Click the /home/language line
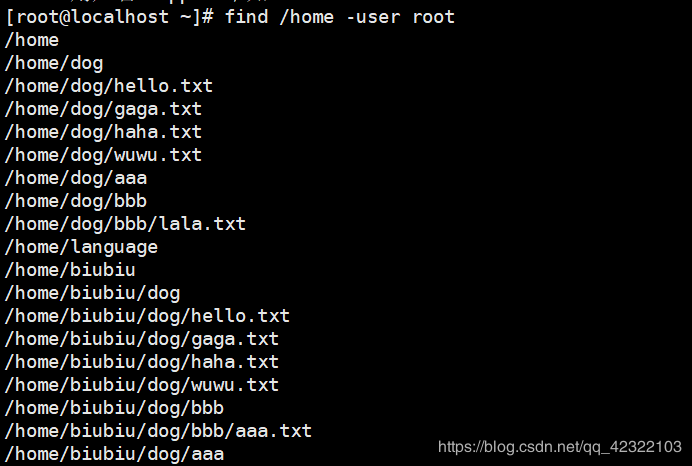 point(81,247)
